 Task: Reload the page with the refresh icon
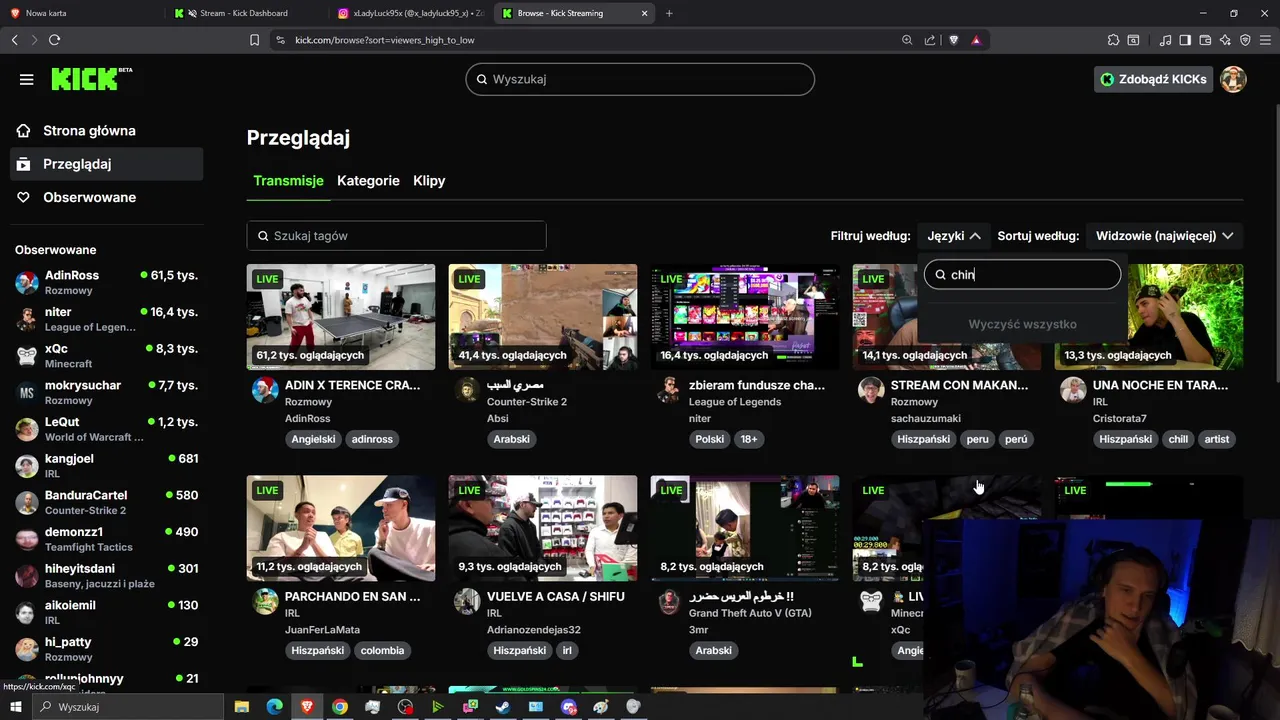click(x=54, y=40)
